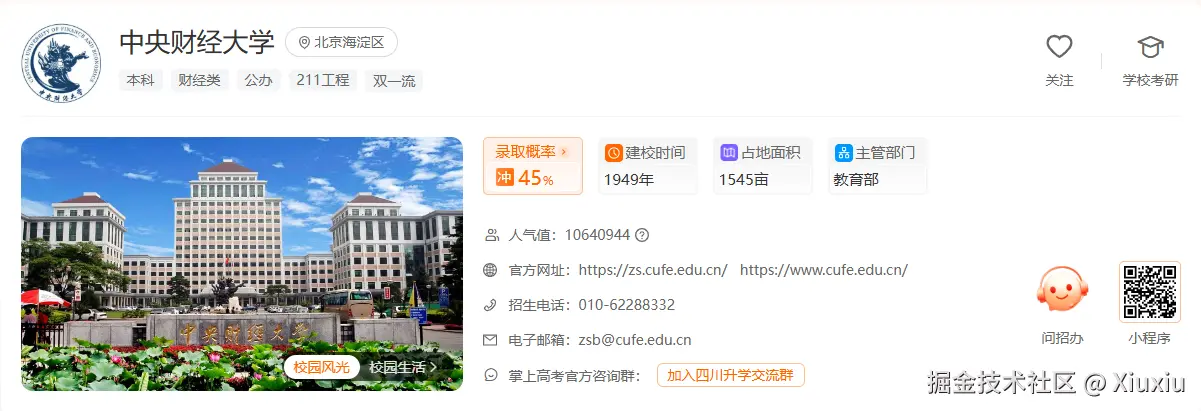Screen dimensions: 1201x411
Task: Click the blue 主管部门 hierarchy icon
Action: click(x=843, y=153)
